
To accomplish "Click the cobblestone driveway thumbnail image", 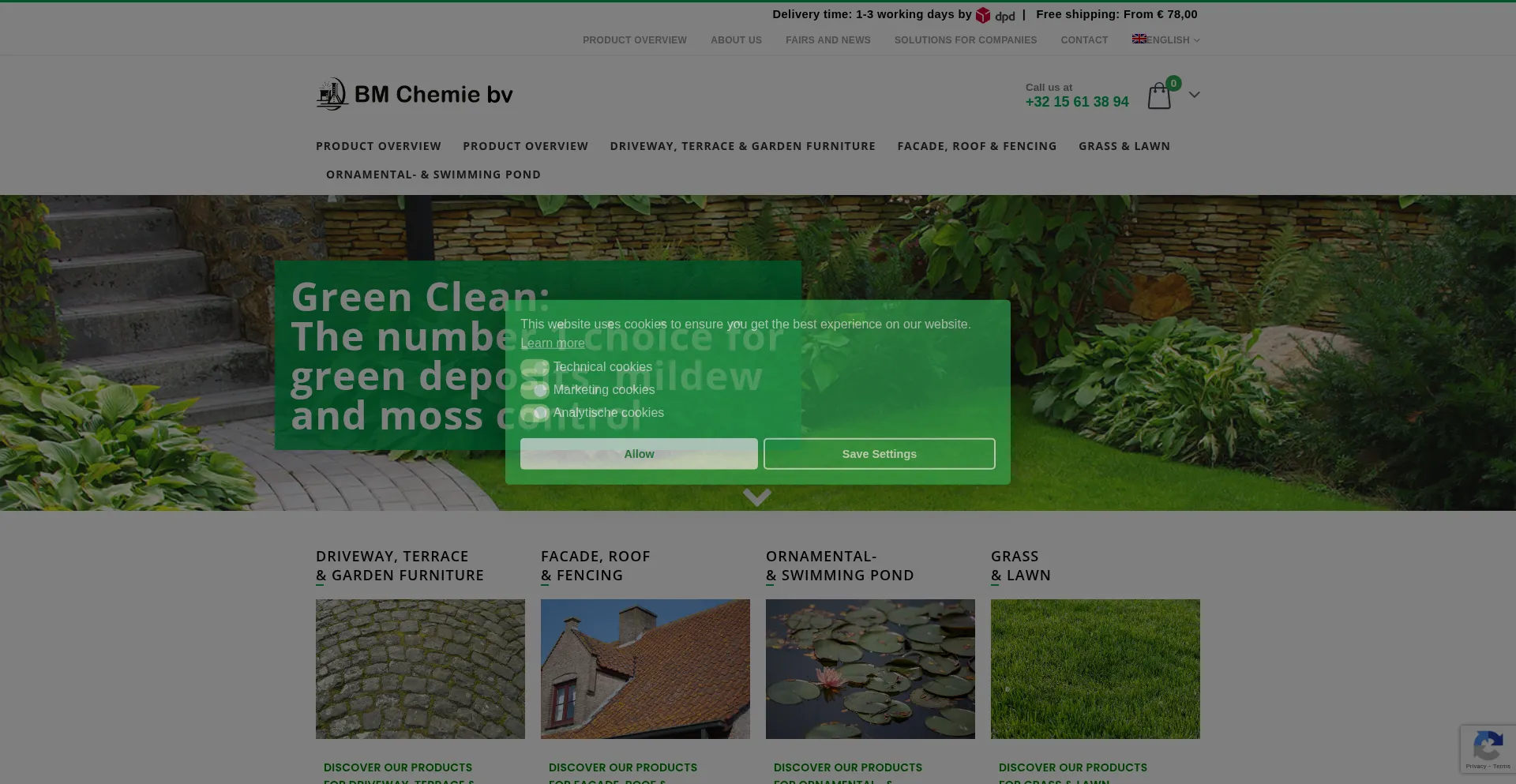I will [420, 669].
